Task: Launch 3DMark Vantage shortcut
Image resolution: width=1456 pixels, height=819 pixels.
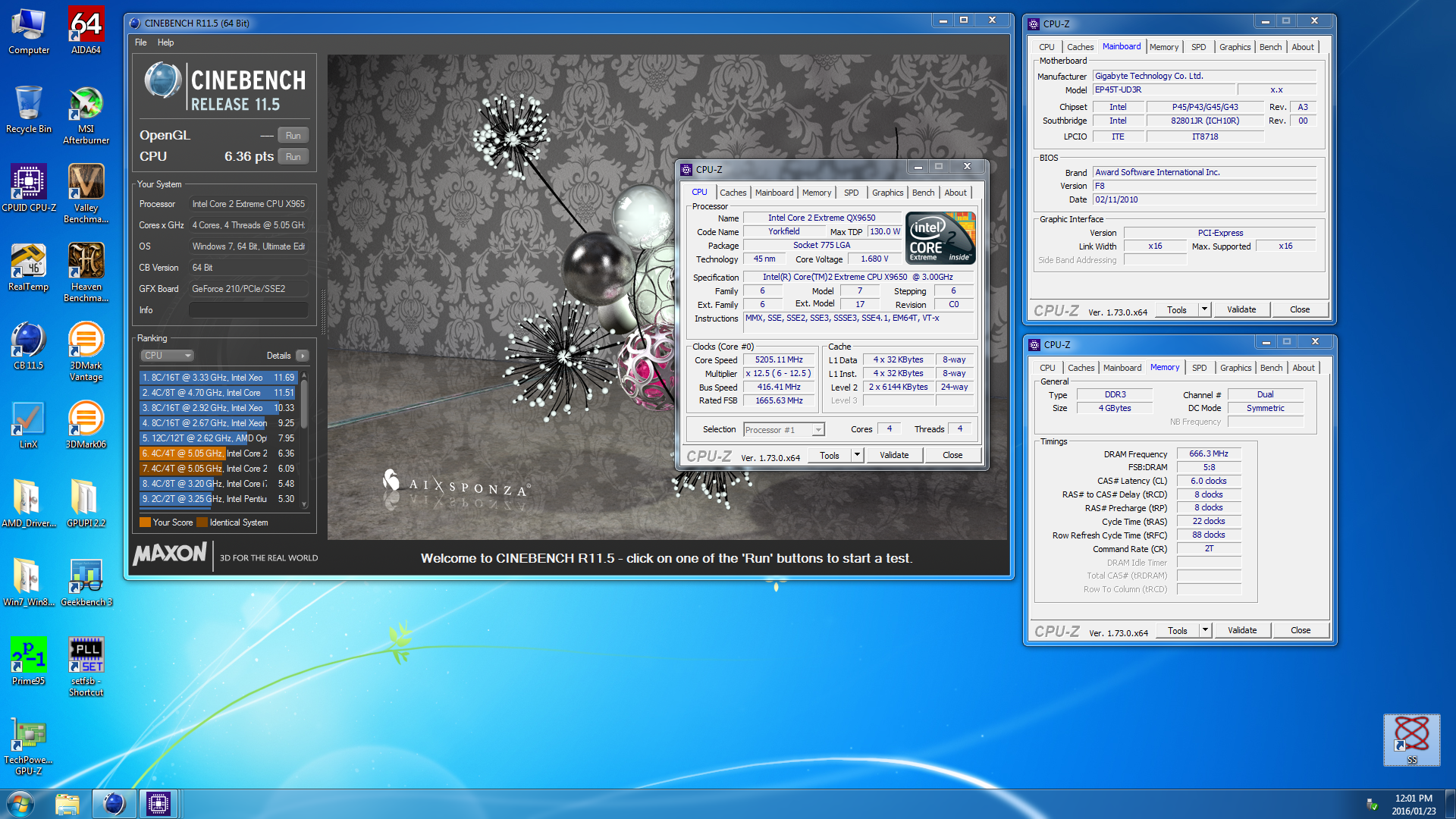Action: (86, 352)
